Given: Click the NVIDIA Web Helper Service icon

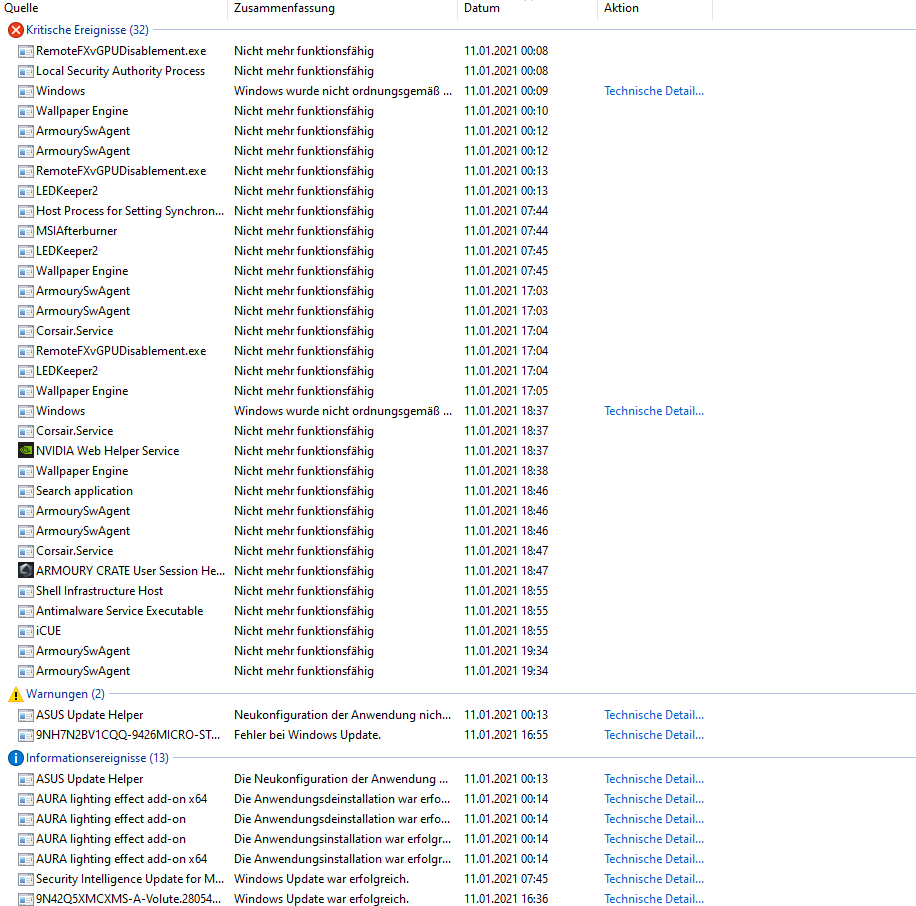Looking at the screenshot, I should [26, 450].
